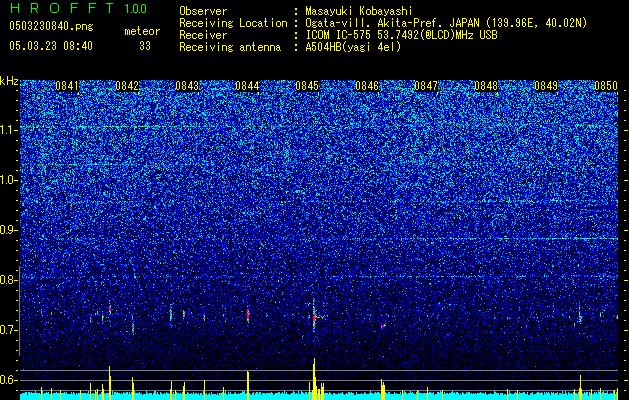Click the 0844 time marker

click(x=247, y=86)
